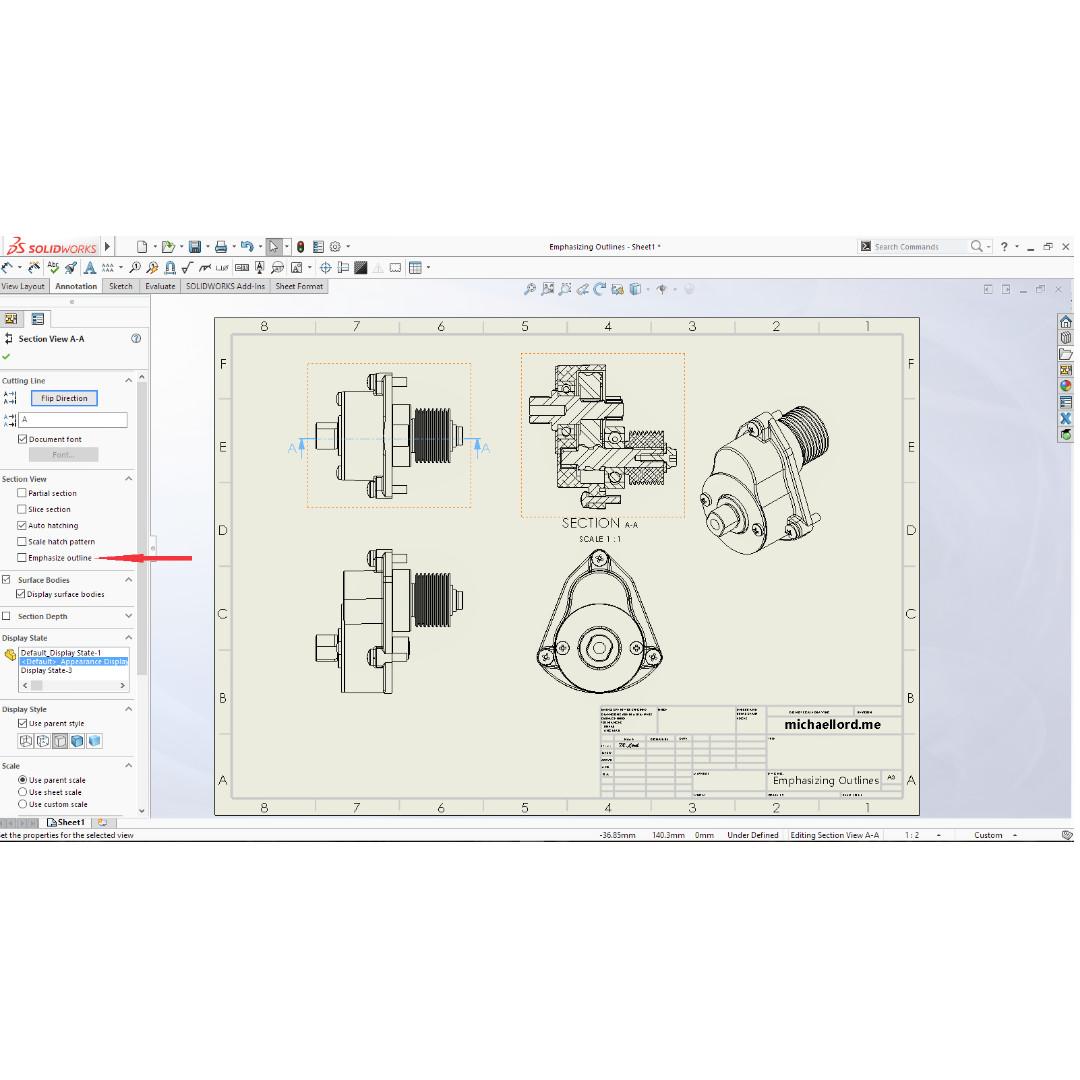This screenshot has width=1080, height=1080.
Task: Collapse the Display State section
Action: click(x=128, y=637)
